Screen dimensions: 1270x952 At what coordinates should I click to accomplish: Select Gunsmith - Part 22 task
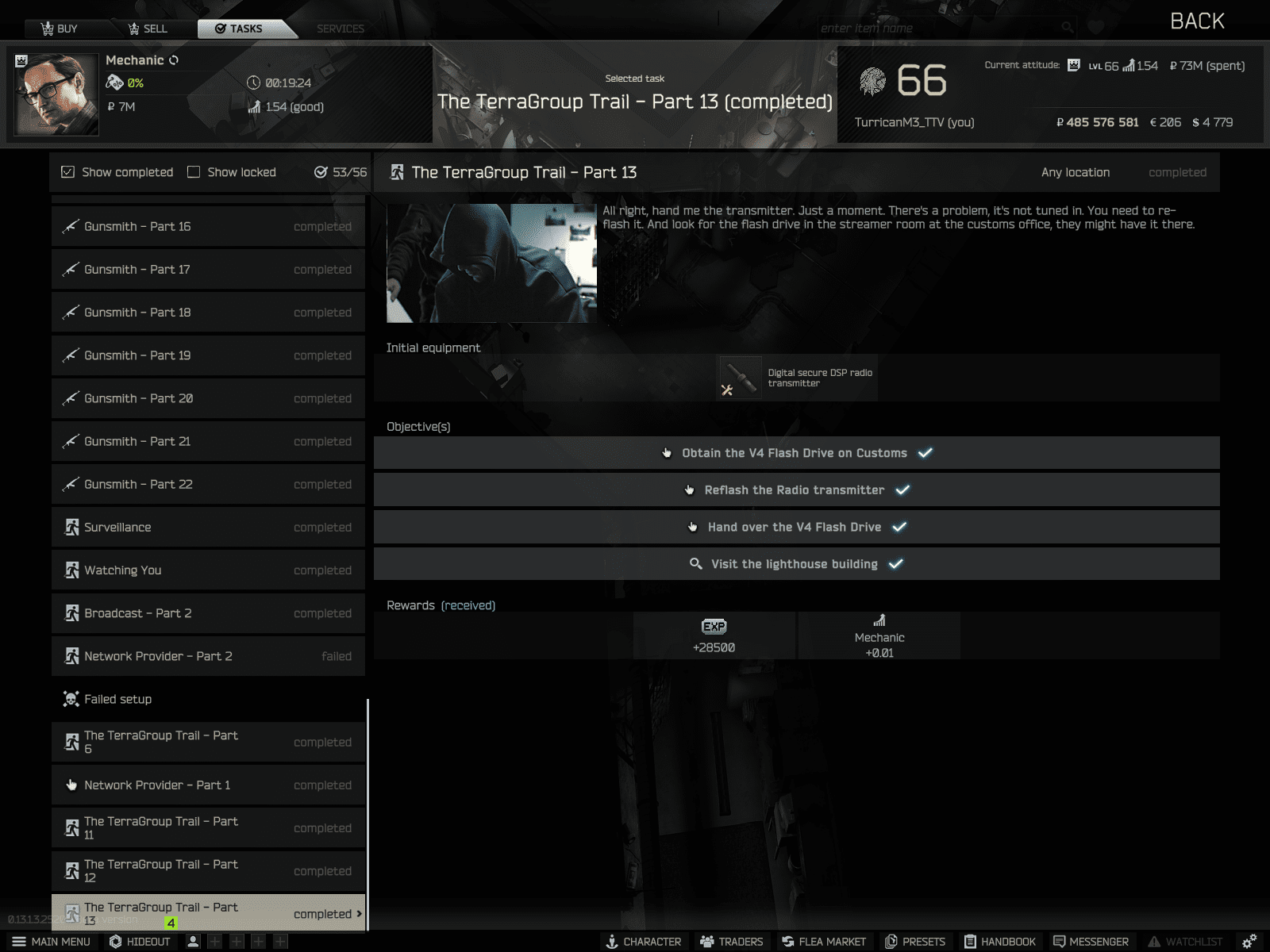[x=208, y=484]
